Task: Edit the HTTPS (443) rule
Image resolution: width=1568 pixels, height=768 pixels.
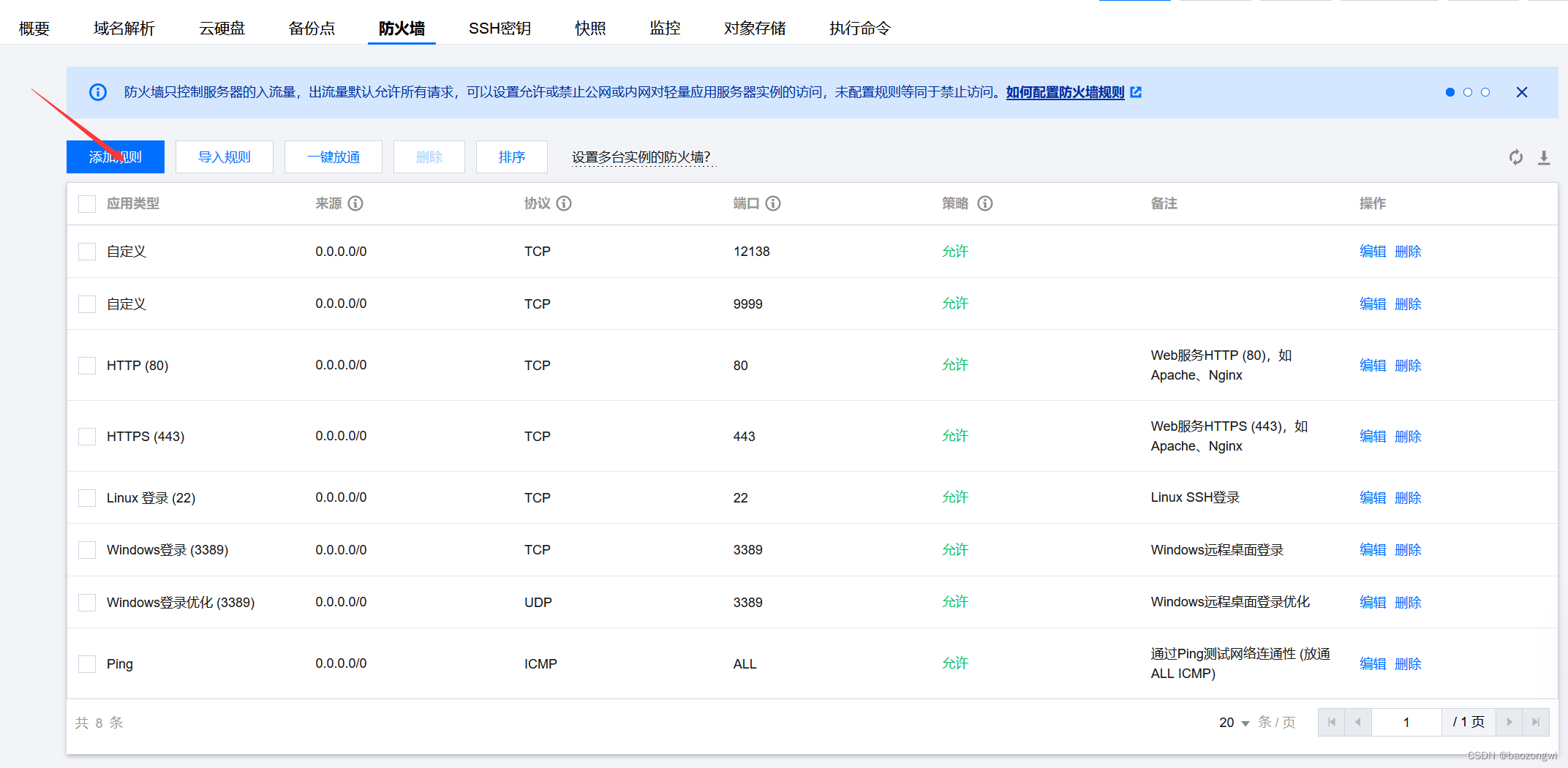Action: click(x=1373, y=437)
